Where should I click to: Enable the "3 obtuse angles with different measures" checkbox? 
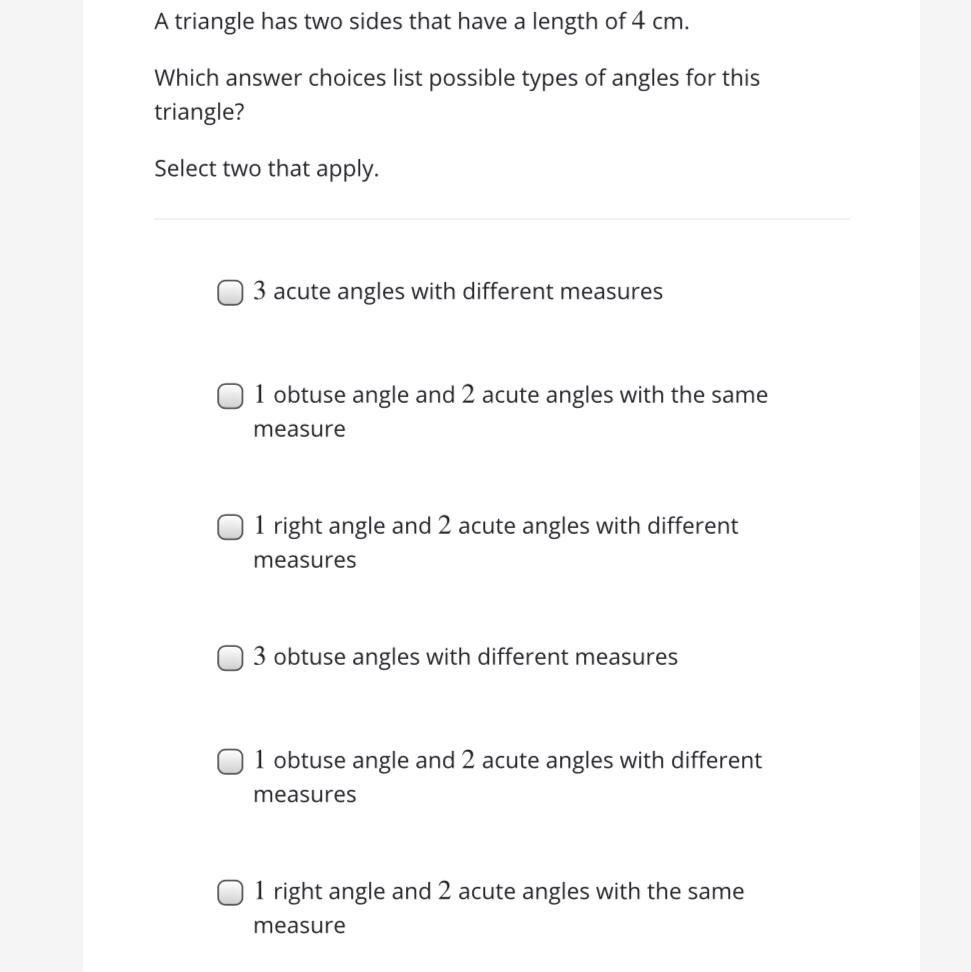coord(230,658)
